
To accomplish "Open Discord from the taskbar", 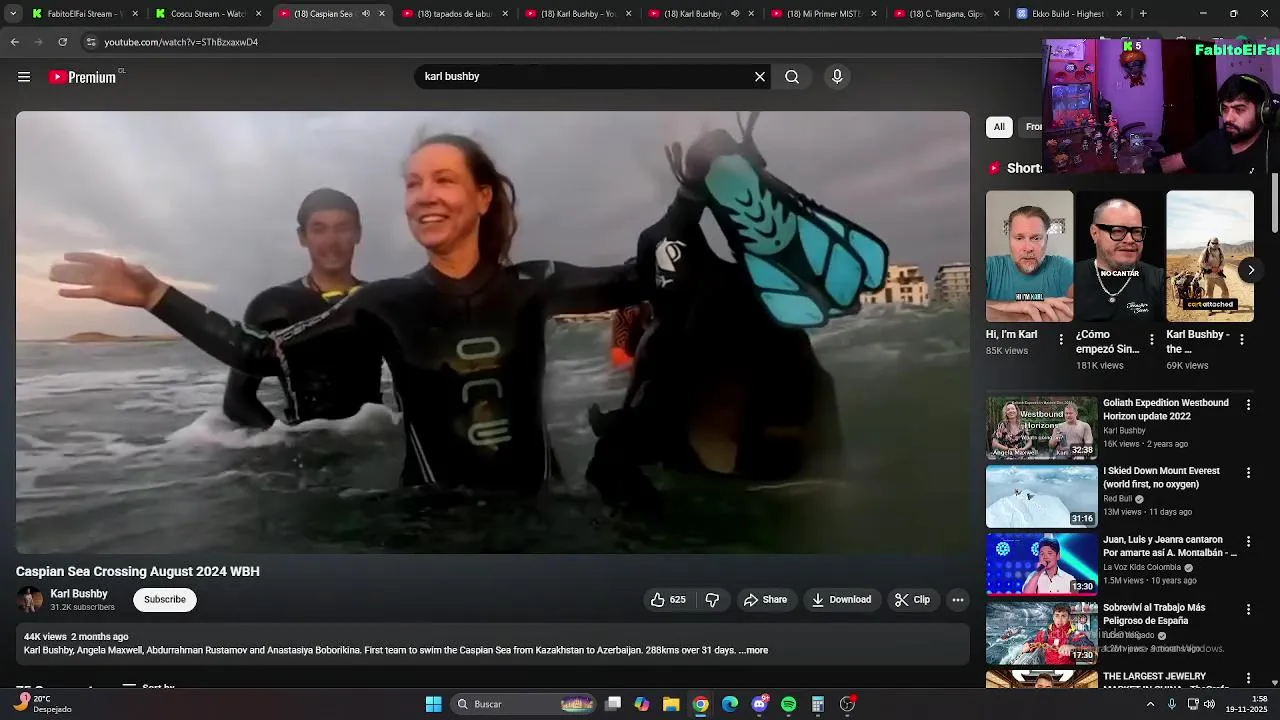I will click(759, 704).
